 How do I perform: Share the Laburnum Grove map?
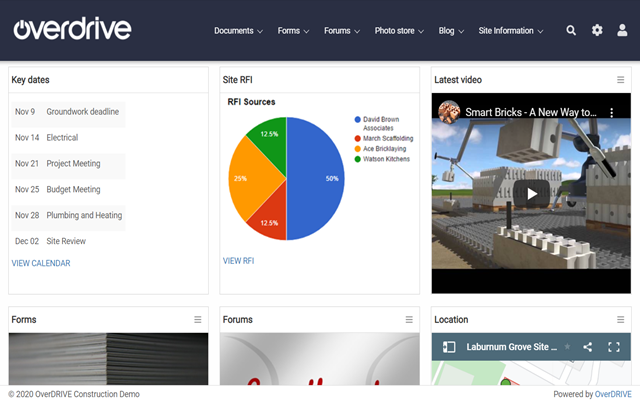tap(588, 347)
